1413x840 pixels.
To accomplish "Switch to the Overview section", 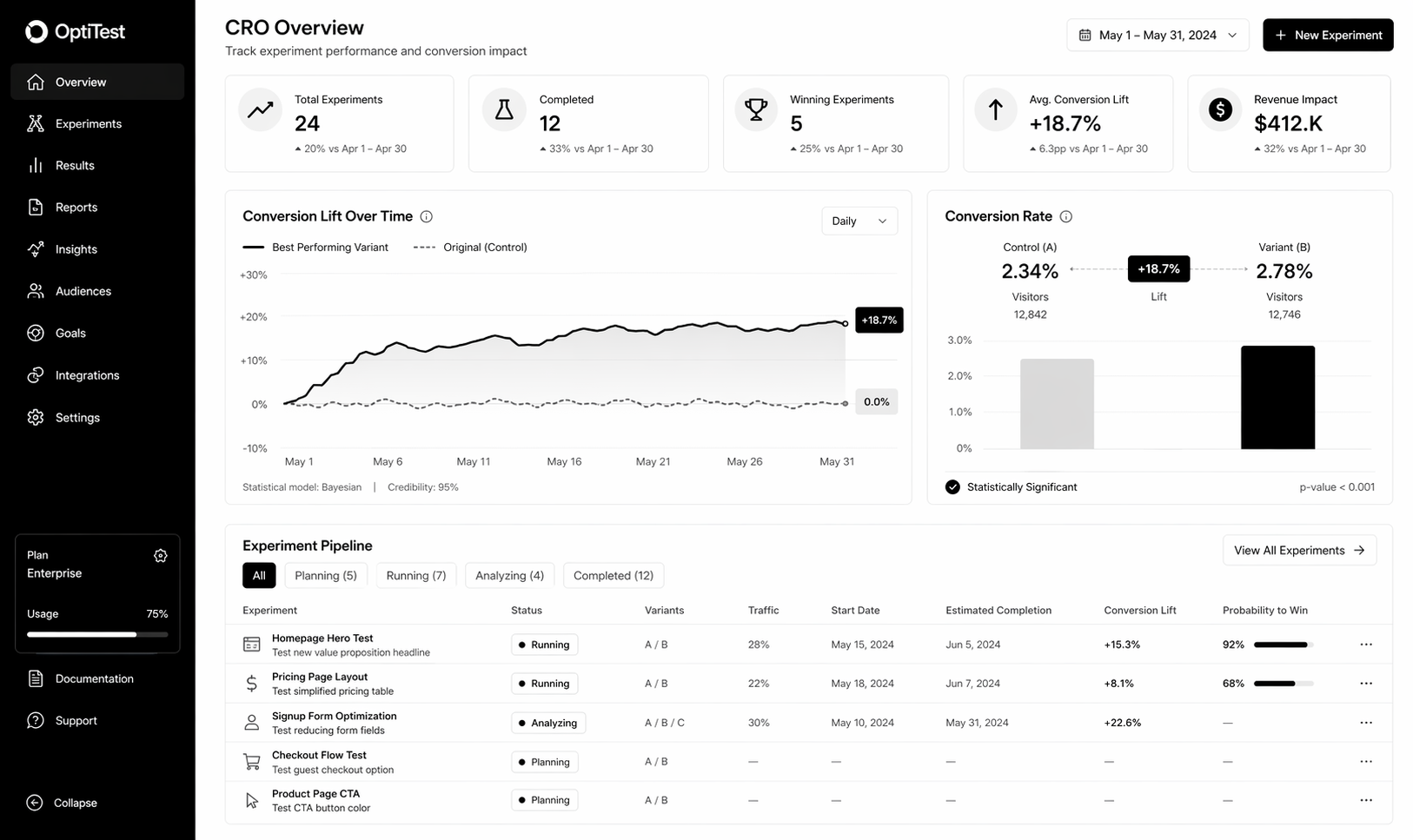I will click(80, 82).
